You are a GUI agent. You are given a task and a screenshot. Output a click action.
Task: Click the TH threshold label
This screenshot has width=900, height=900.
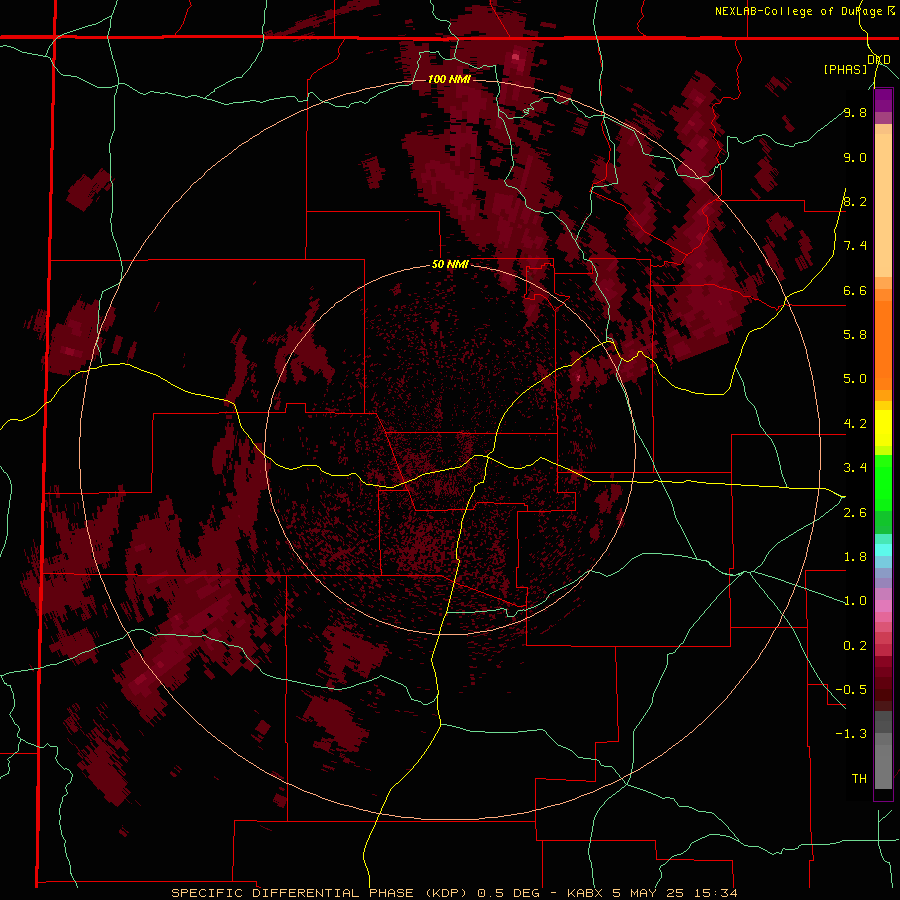(859, 779)
